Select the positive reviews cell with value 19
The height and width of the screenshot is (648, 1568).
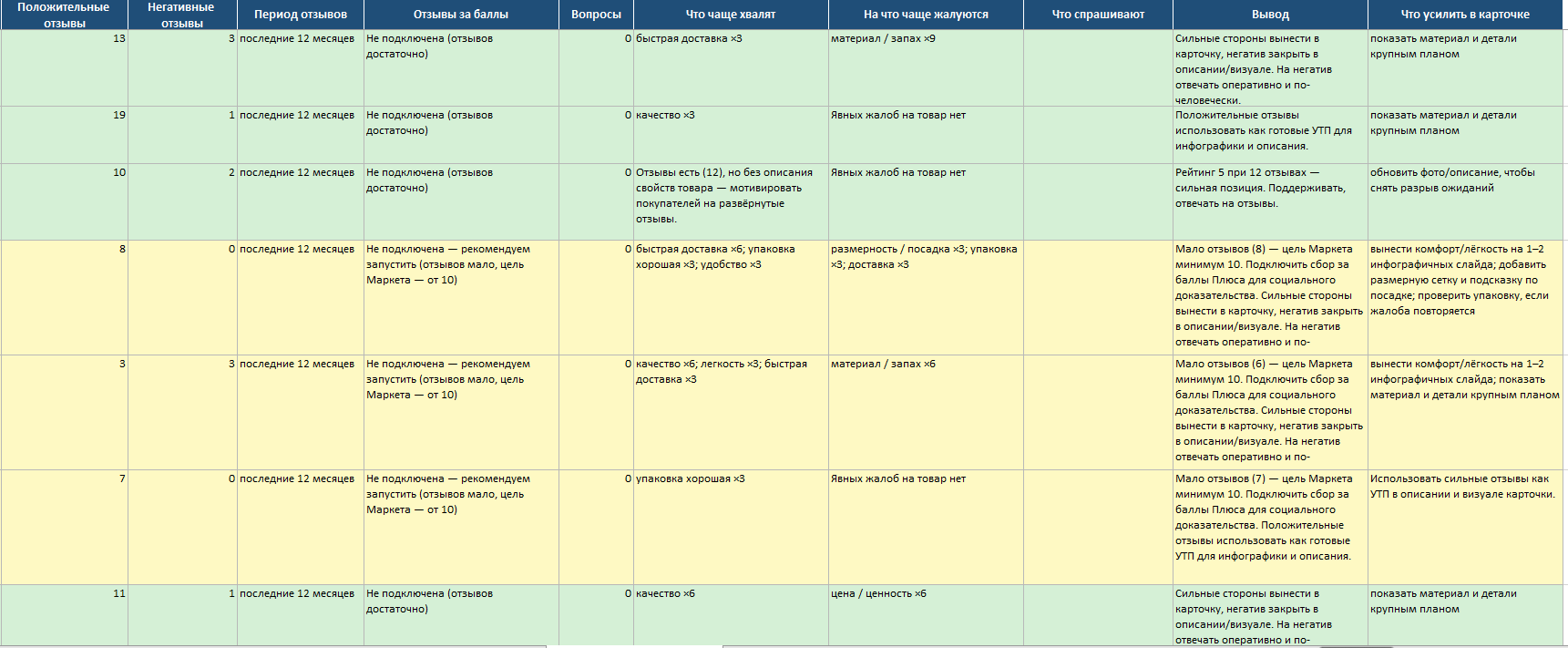tap(64, 135)
